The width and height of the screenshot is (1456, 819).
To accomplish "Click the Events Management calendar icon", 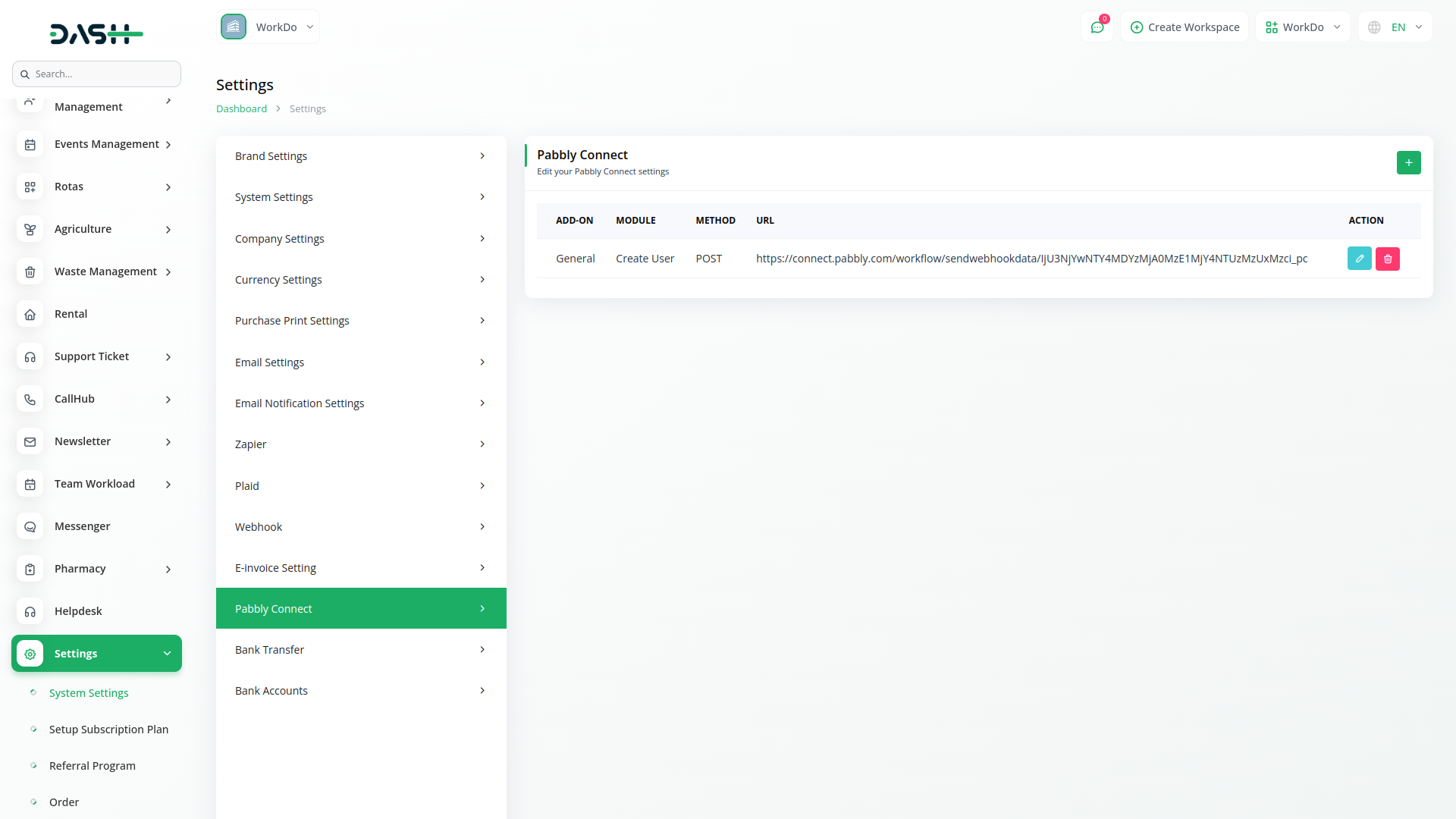I will [30, 144].
